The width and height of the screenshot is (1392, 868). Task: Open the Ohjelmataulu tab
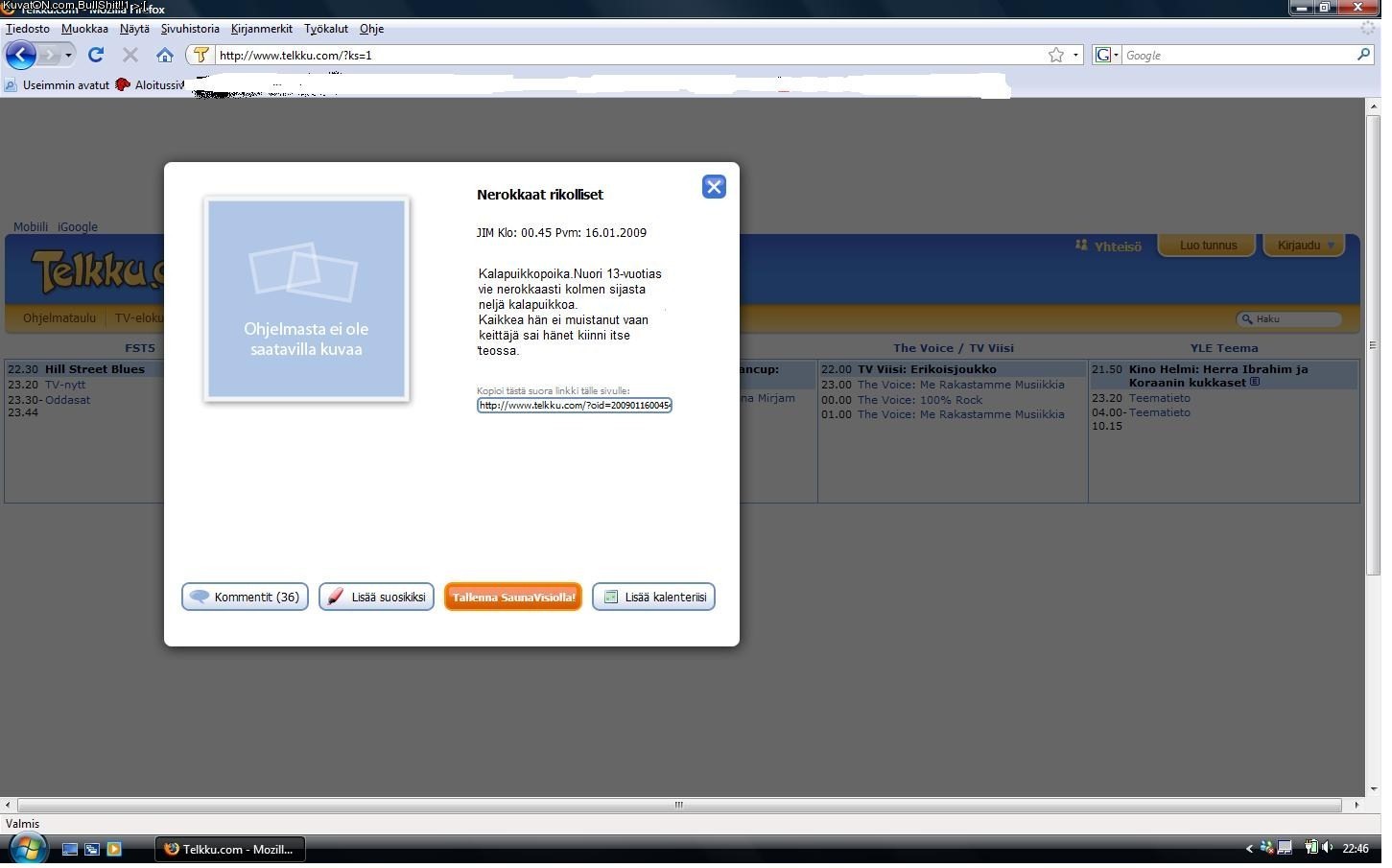coord(59,318)
